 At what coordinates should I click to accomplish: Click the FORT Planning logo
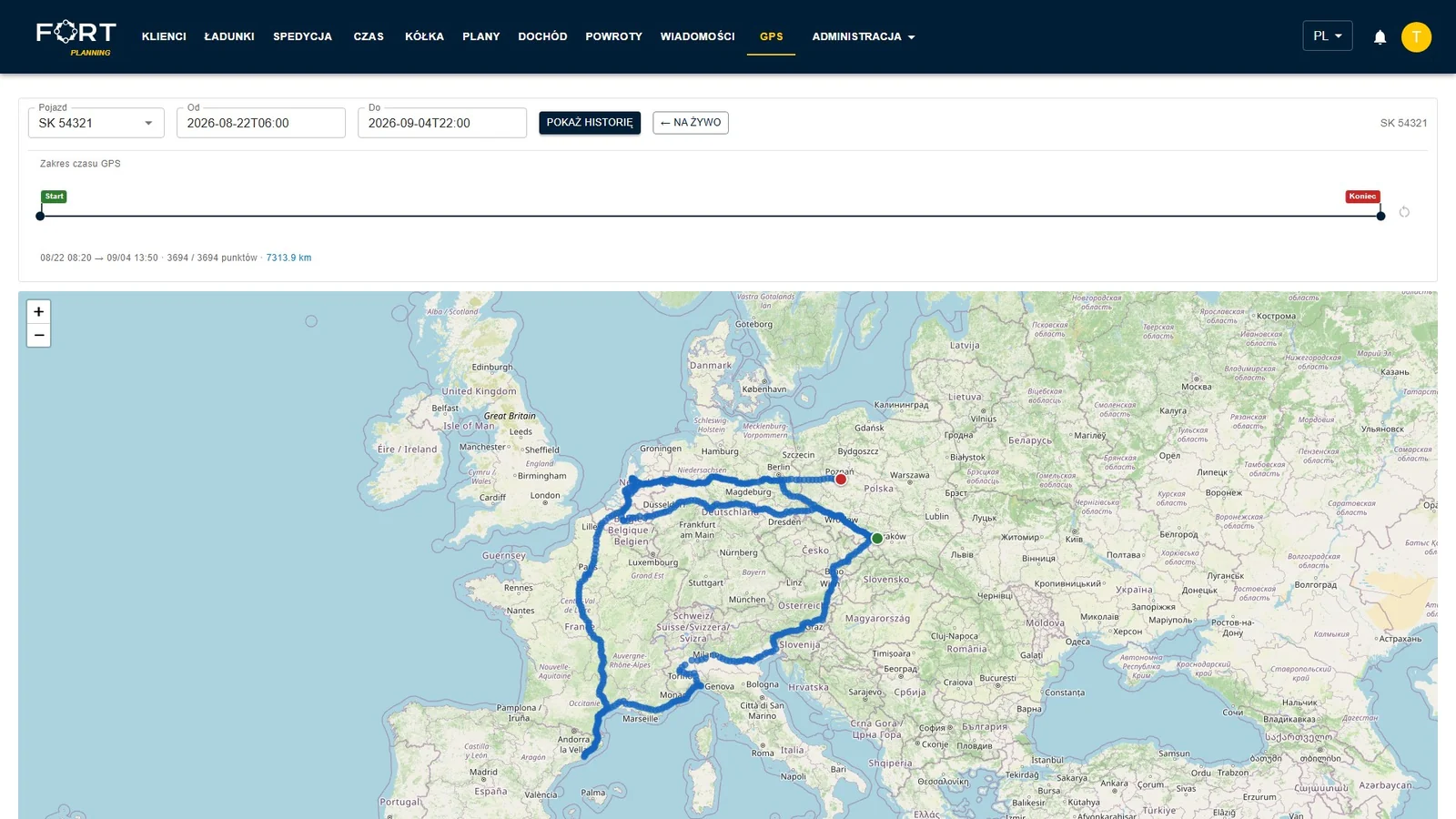pos(76,37)
